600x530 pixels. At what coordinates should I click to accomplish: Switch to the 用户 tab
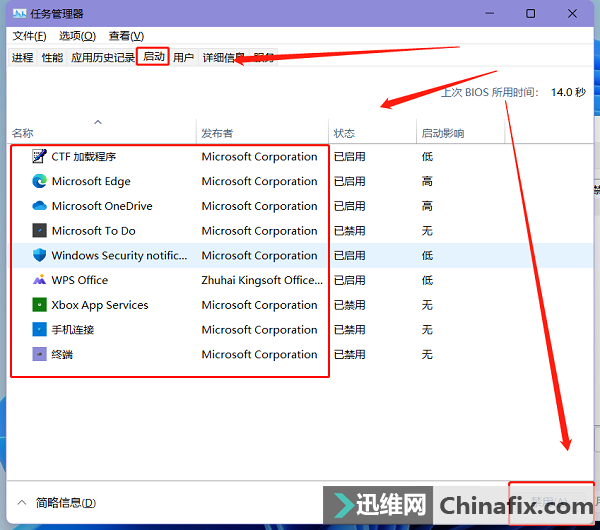183,57
